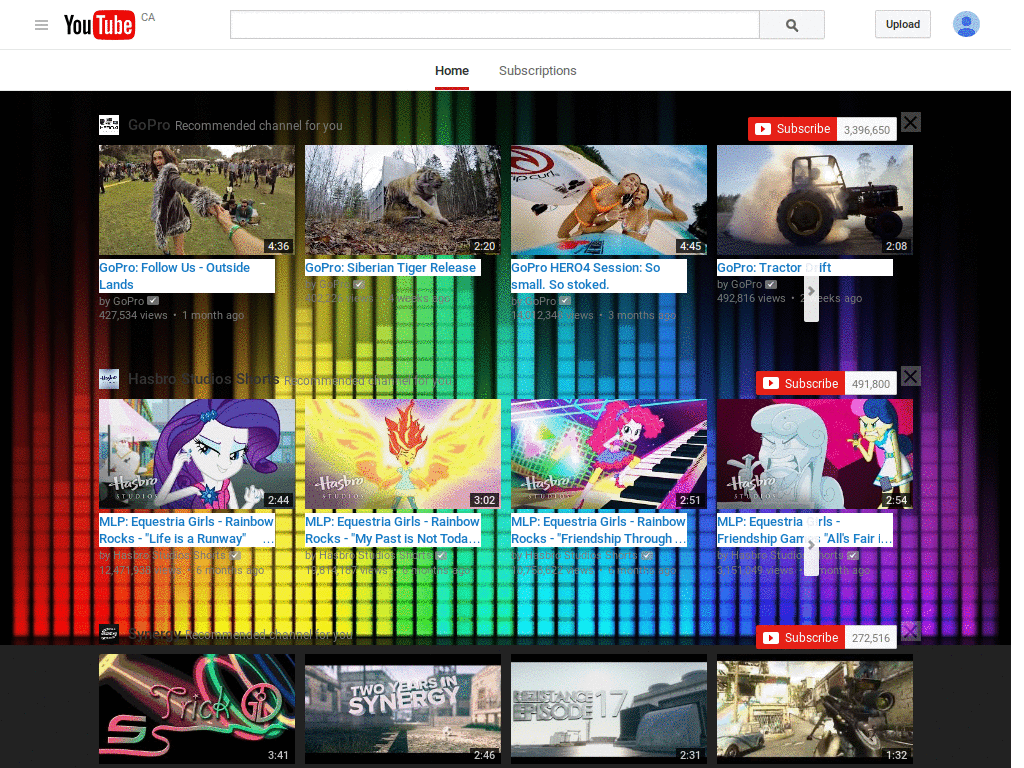Image resolution: width=1024 pixels, height=768 pixels.
Task: Show next videos in Hasbro row
Action: (x=811, y=545)
